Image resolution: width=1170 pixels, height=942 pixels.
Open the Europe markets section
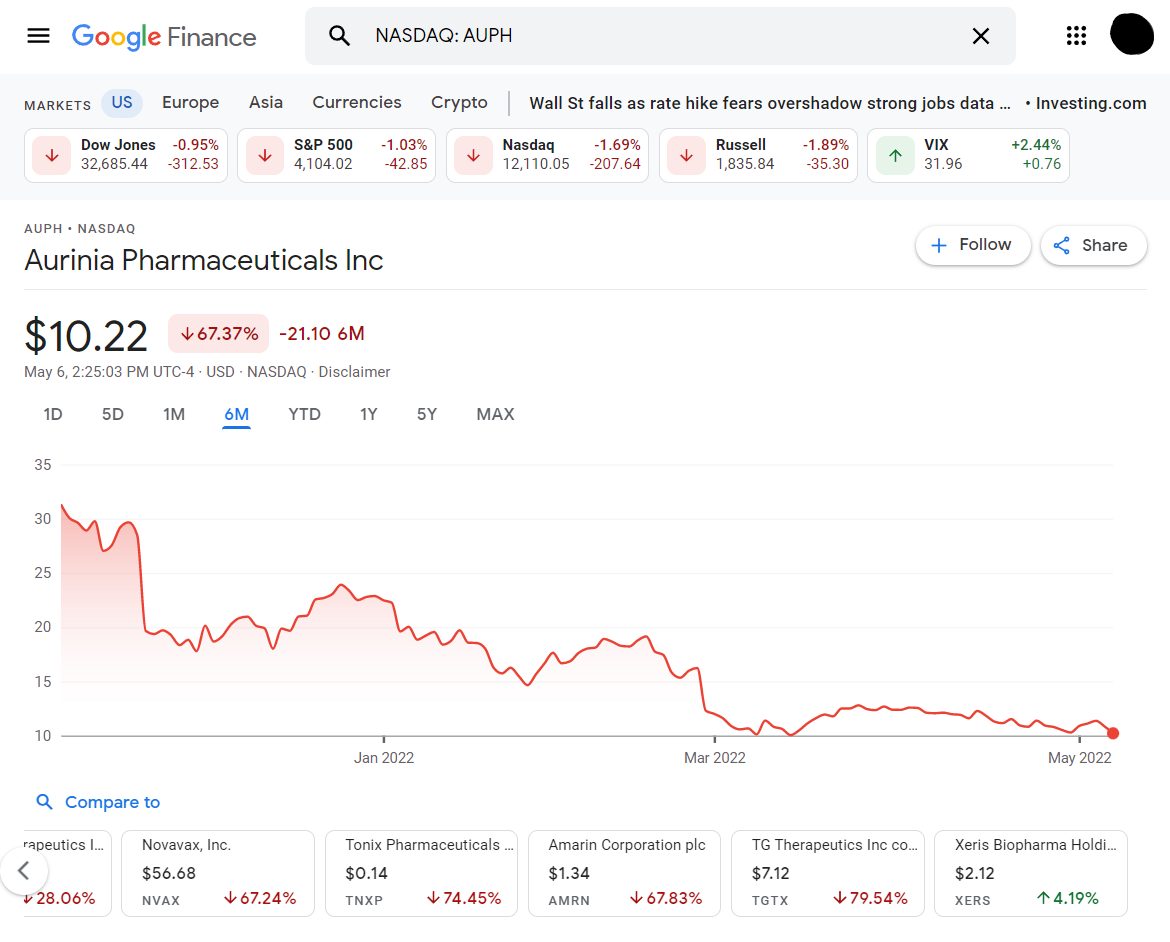190,102
